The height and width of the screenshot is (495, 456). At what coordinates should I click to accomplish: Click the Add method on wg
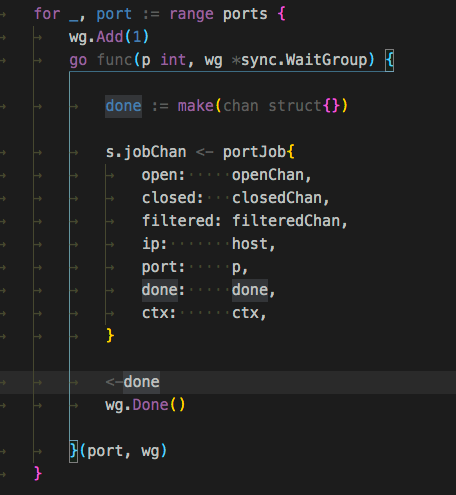point(110,37)
